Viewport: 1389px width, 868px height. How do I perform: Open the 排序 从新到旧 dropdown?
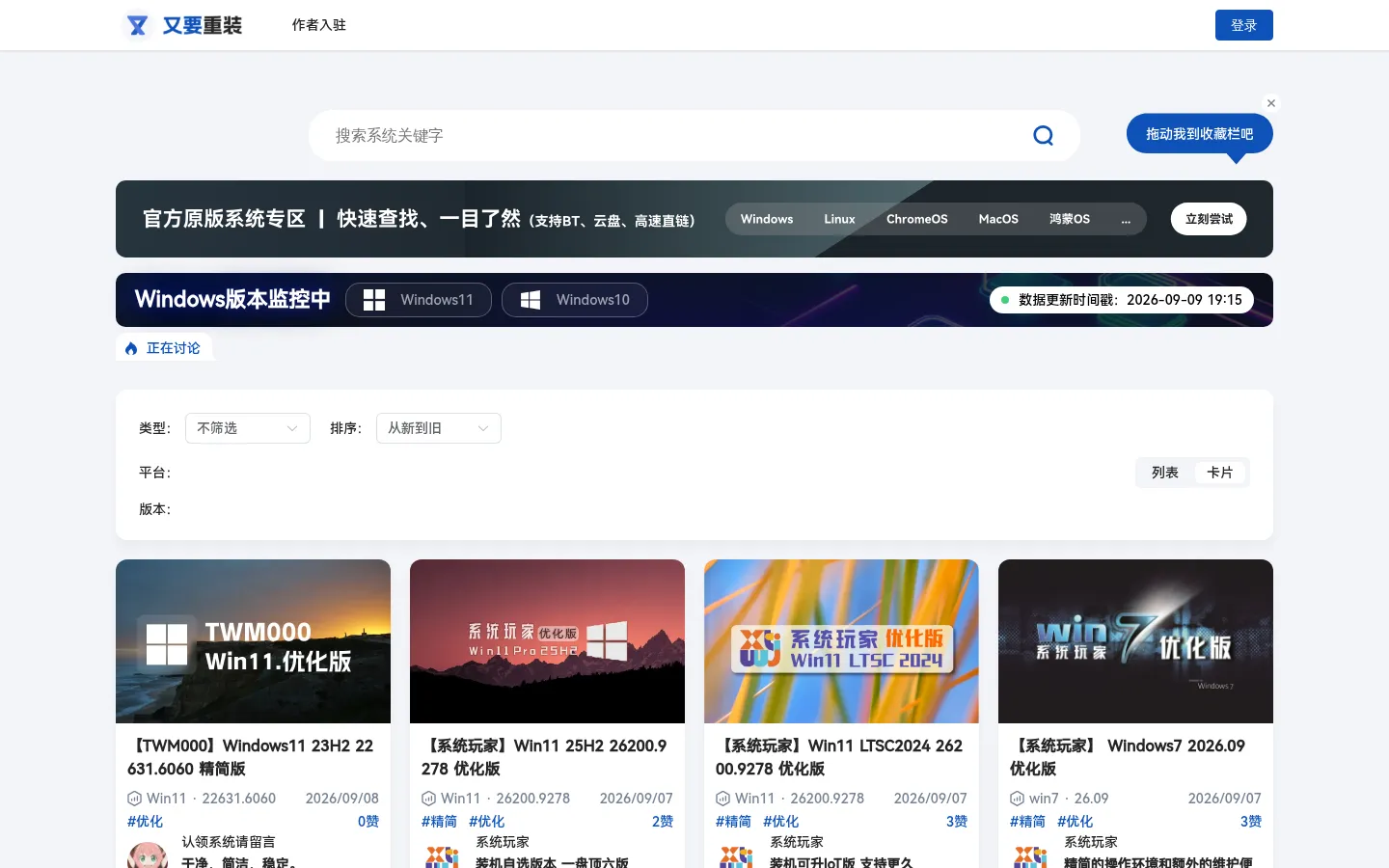tap(439, 428)
